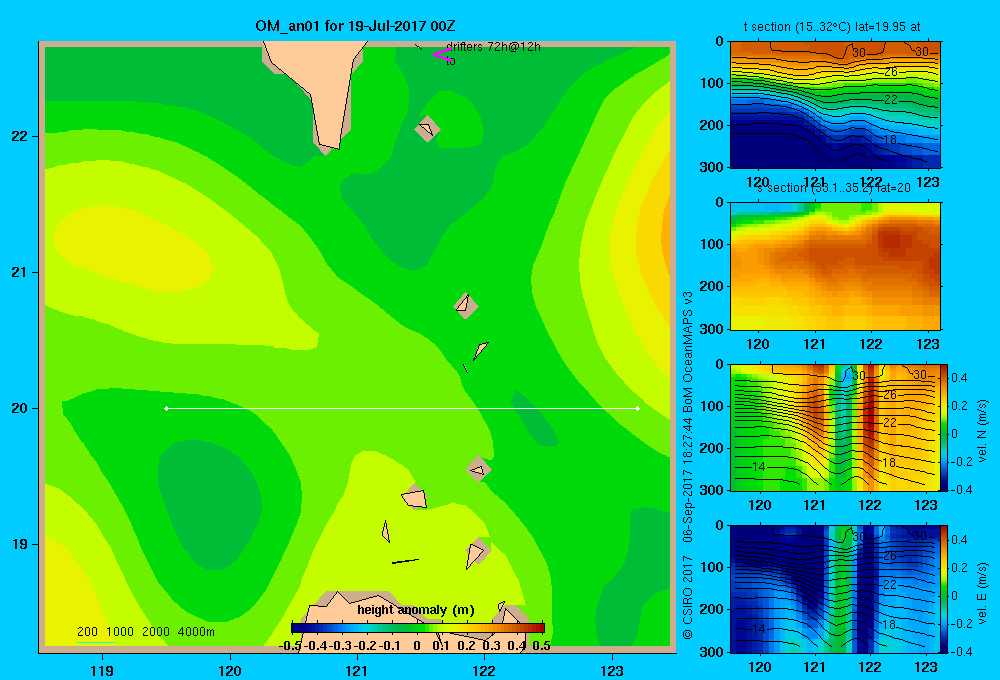Click right endpoint diamond of white transect line
The height and width of the screenshot is (680, 1000).
[638, 408]
